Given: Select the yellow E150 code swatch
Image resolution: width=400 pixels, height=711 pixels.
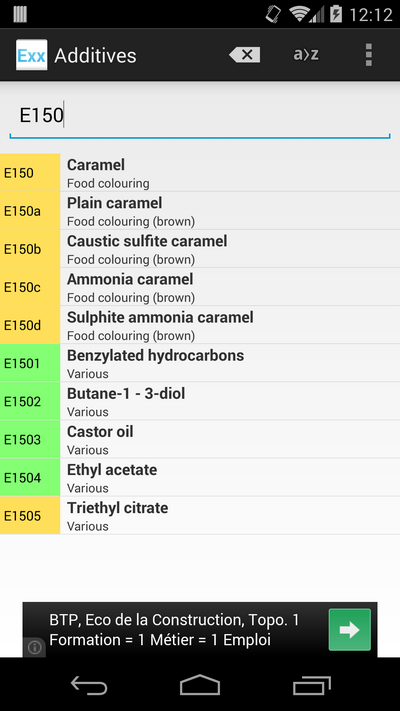Looking at the screenshot, I should [x=30, y=173].
